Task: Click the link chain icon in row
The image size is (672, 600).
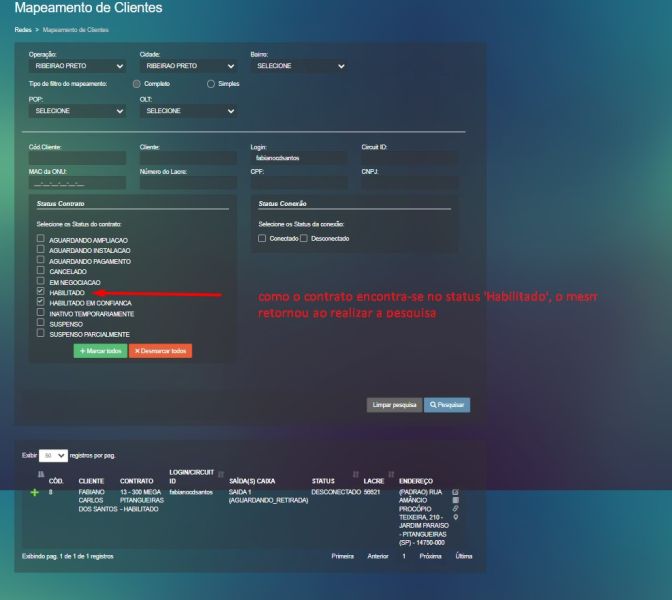Action: [x=456, y=509]
